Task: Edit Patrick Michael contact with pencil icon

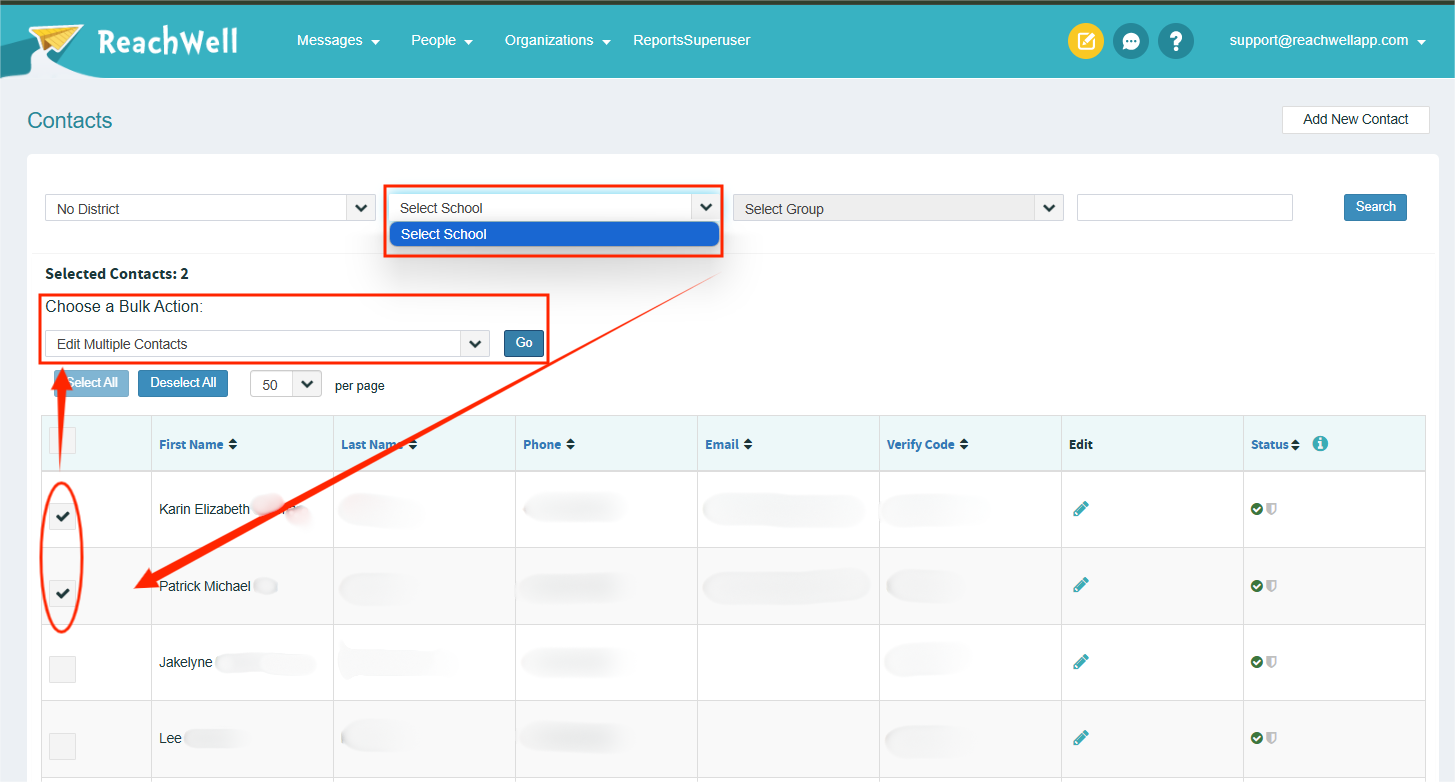Action: tap(1080, 585)
